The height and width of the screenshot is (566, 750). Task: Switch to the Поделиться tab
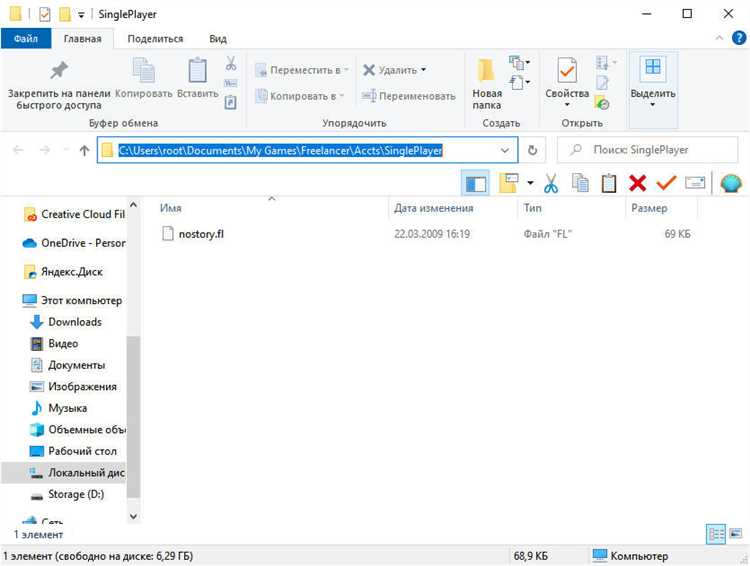pyautogui.click(x=155, y=39)
